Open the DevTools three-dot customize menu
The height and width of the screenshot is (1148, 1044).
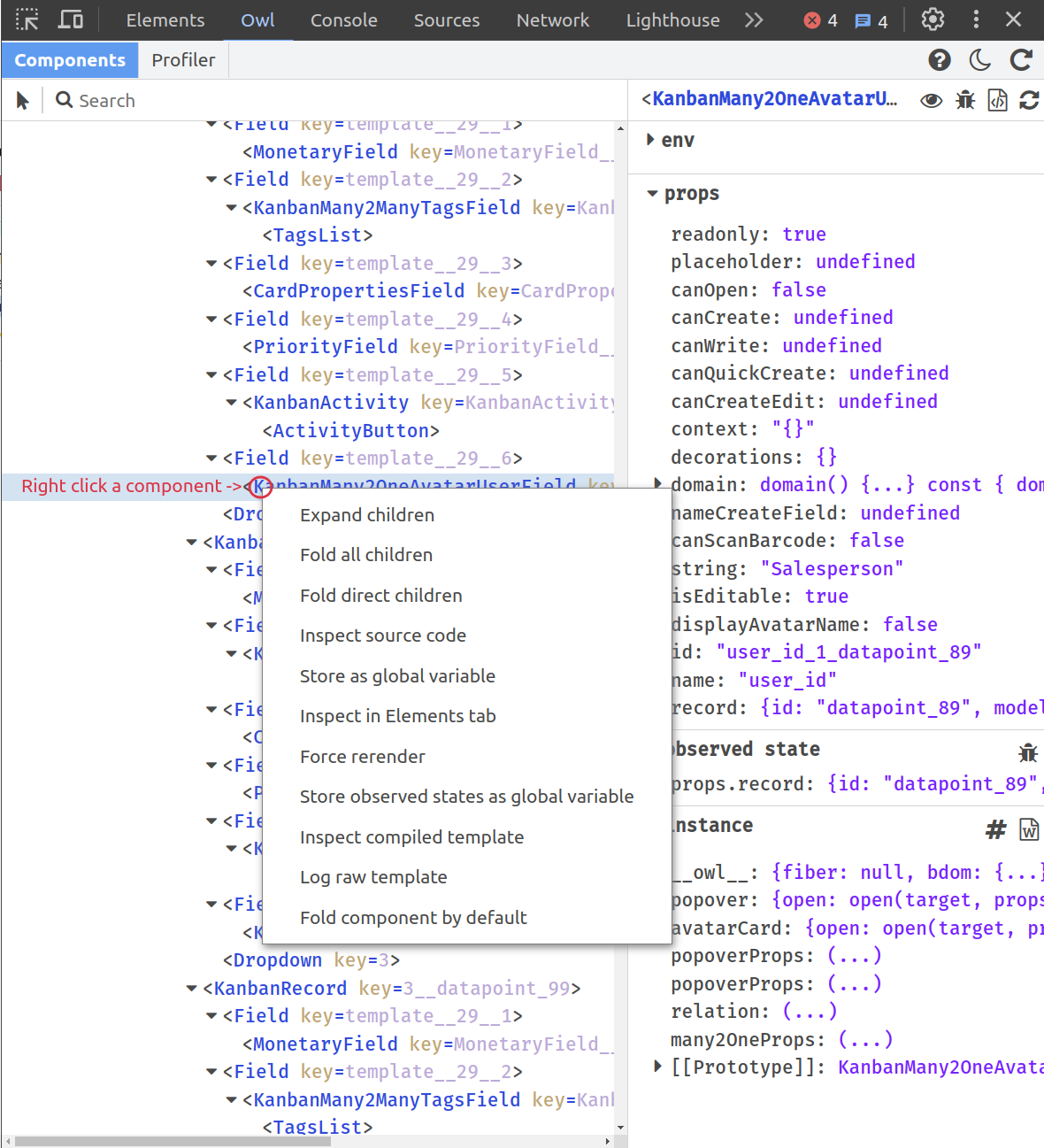coord(976,19)
